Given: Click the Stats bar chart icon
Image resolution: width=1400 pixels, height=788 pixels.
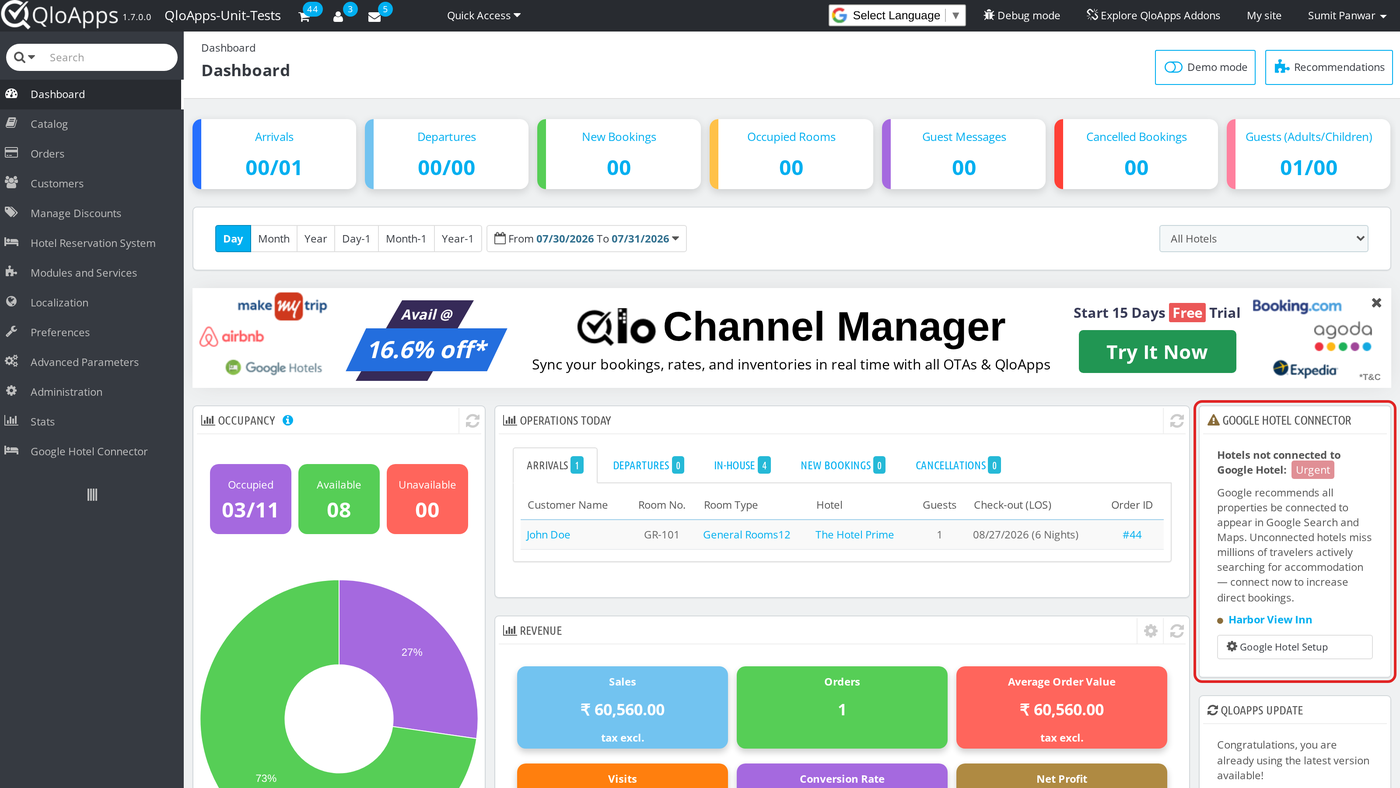Looking at the screenshot, I should (11, 421).
